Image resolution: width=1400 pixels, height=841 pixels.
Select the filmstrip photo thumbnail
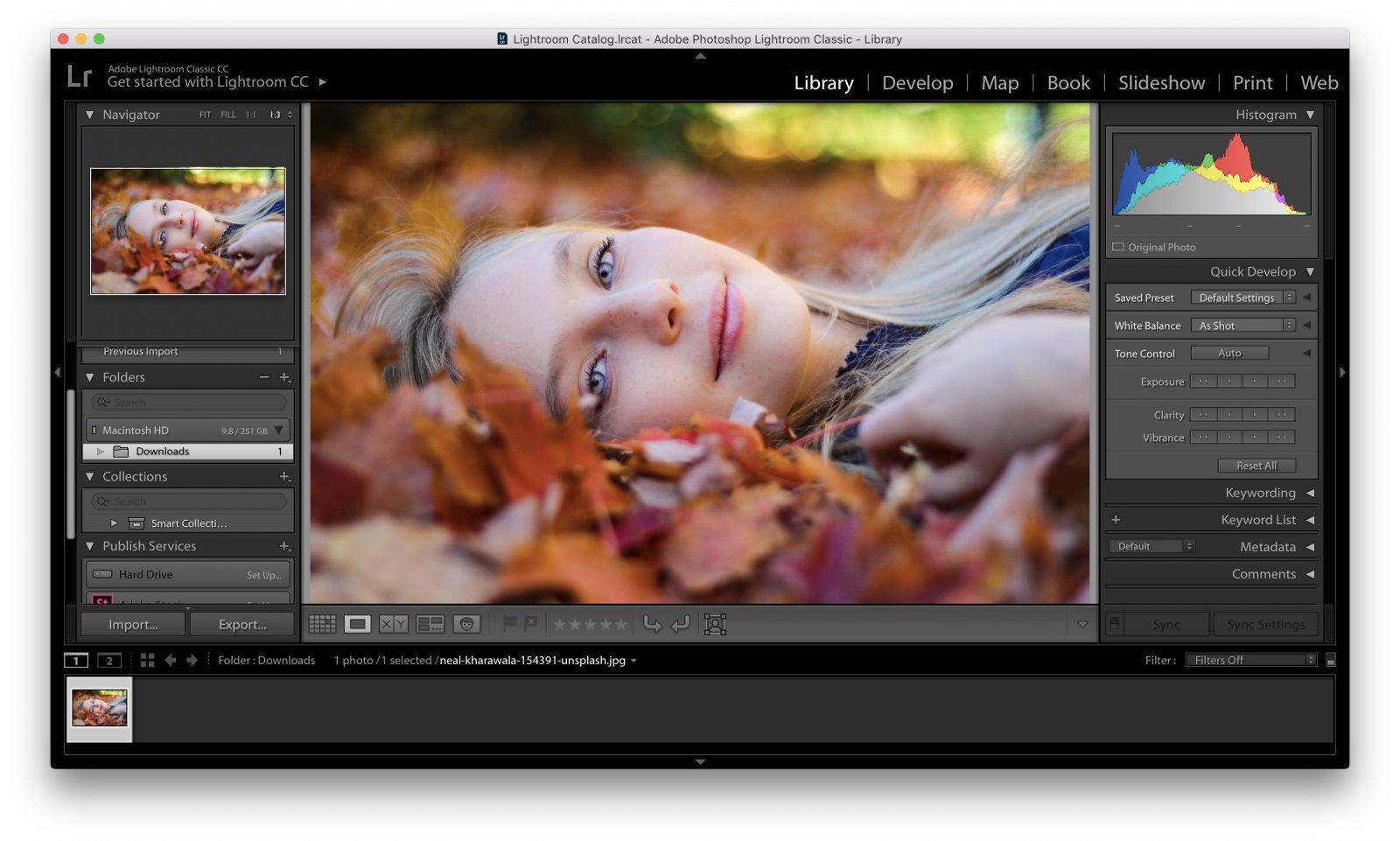pos(100,708)
